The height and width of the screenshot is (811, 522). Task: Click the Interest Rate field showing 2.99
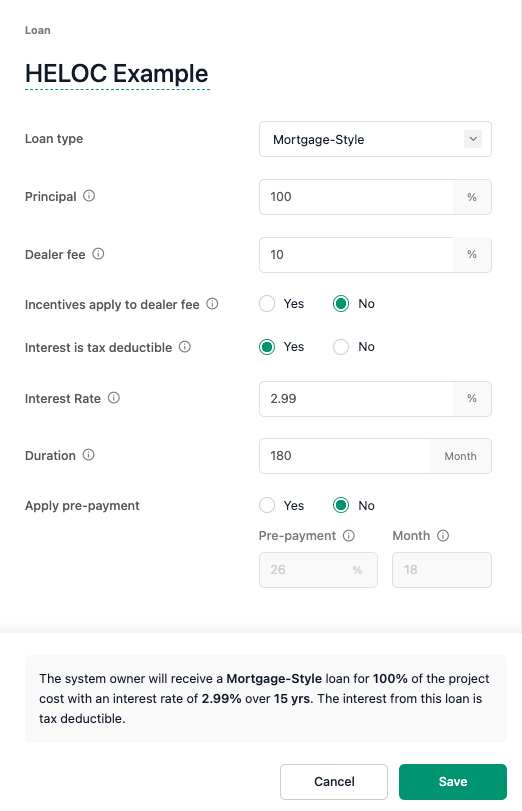[x=356, y=399]
